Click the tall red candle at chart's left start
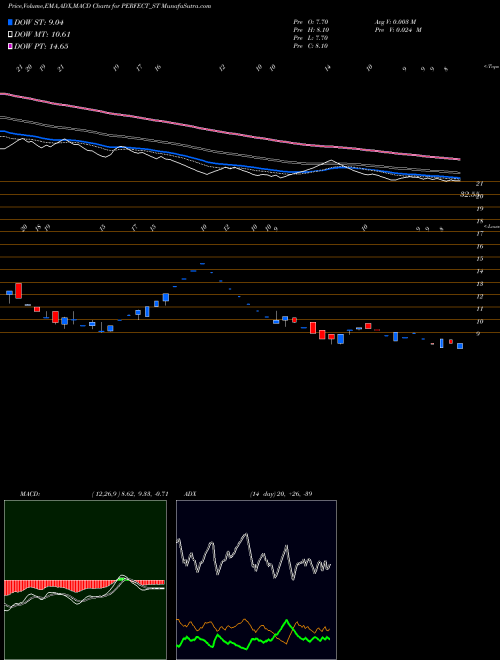Screen dimensions: 500x660 (19, 291)
